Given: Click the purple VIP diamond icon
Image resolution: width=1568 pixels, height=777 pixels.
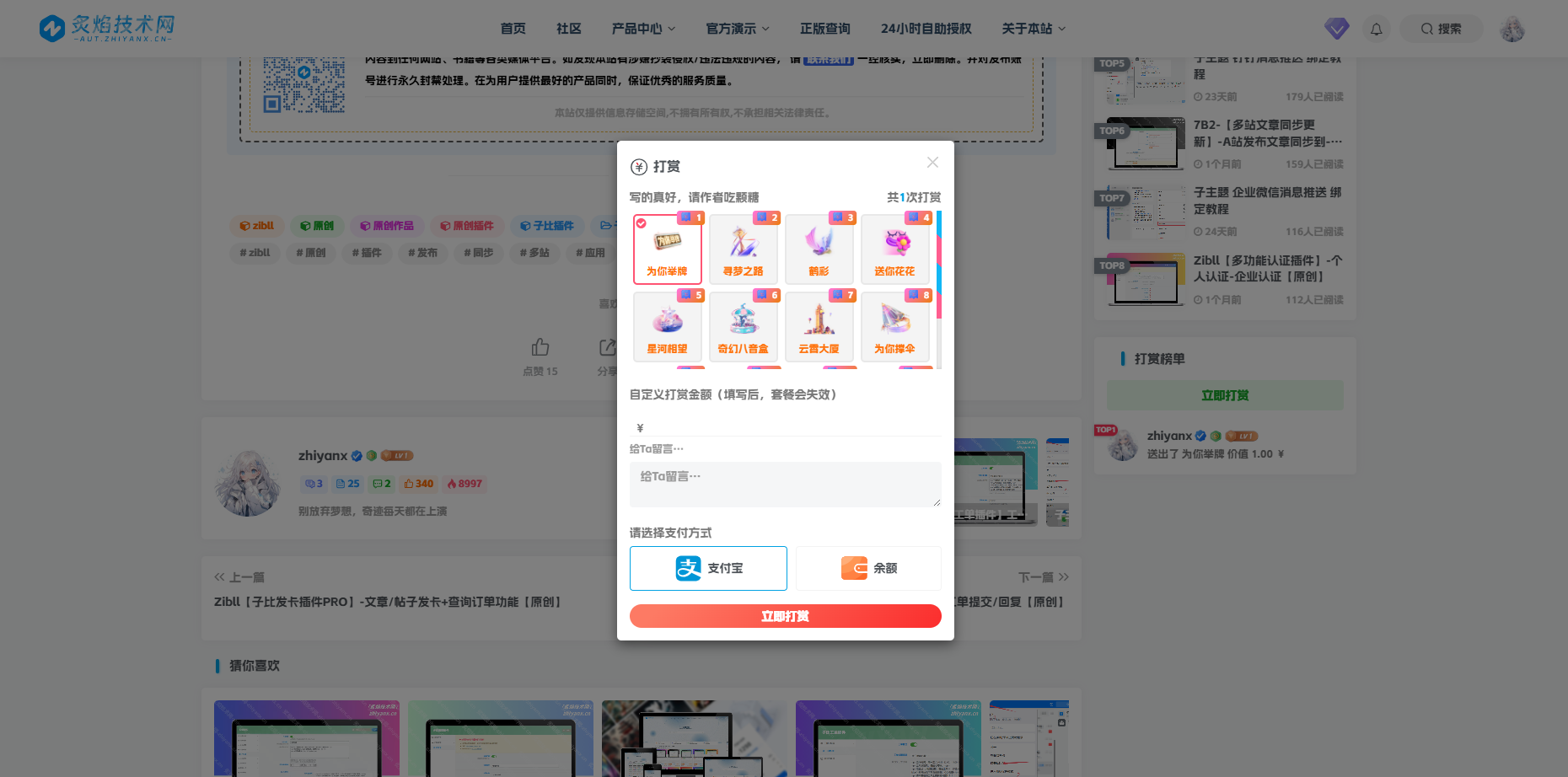Looking at the screenshot, I should [1337, 29].
